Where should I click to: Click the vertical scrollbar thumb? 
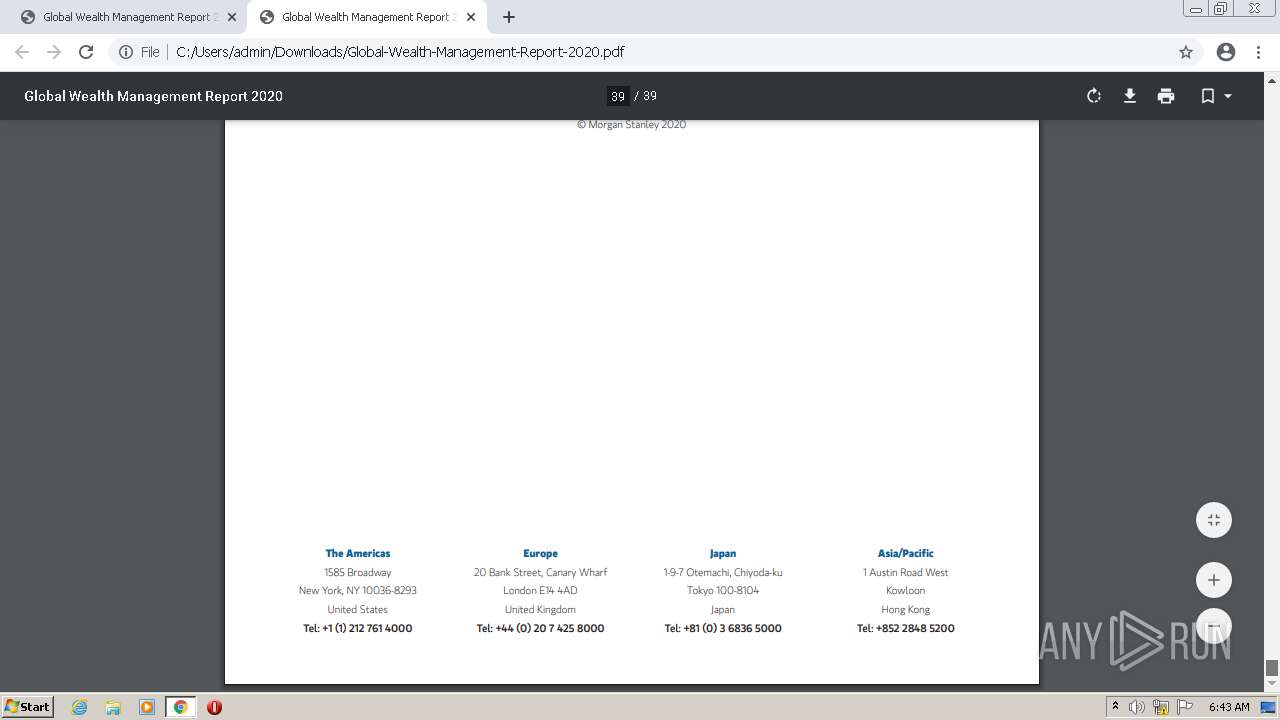click(1272, 668)
